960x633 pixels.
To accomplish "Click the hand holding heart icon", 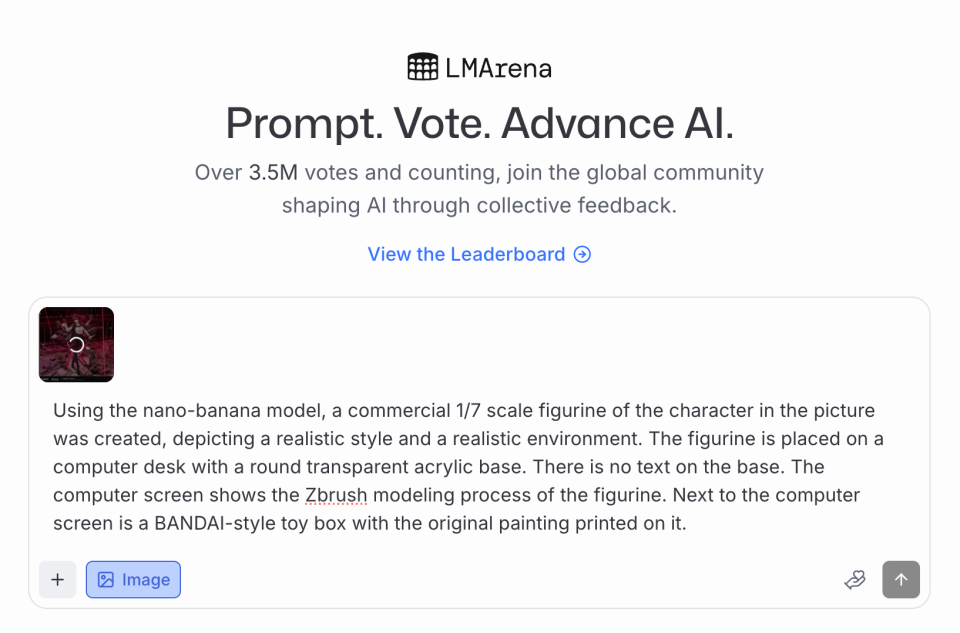I will [x=854, y=580].
